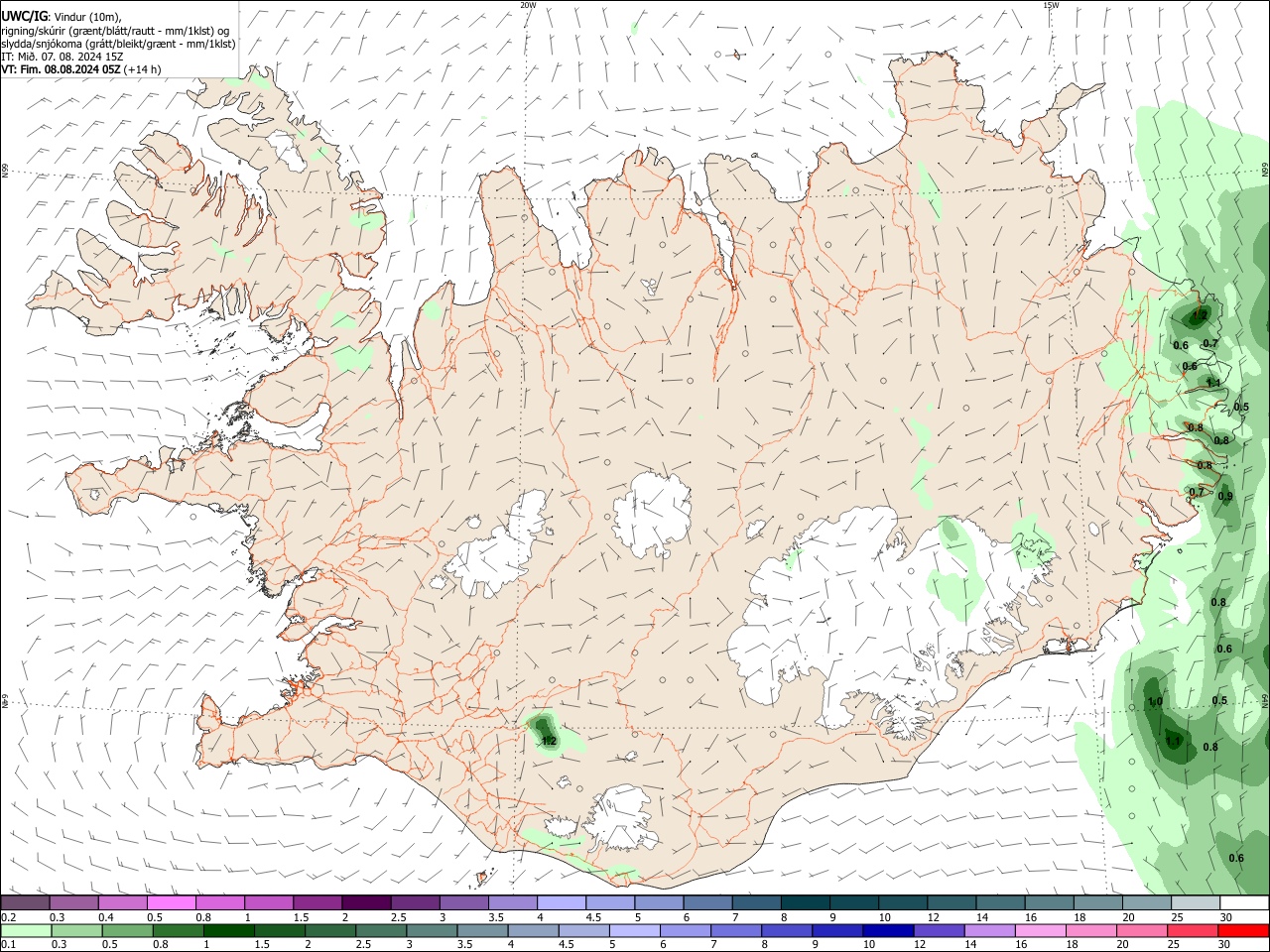Click the dark purple swatch after the top-row 2 label
The image size is (1270, 952).
[366, 903]
